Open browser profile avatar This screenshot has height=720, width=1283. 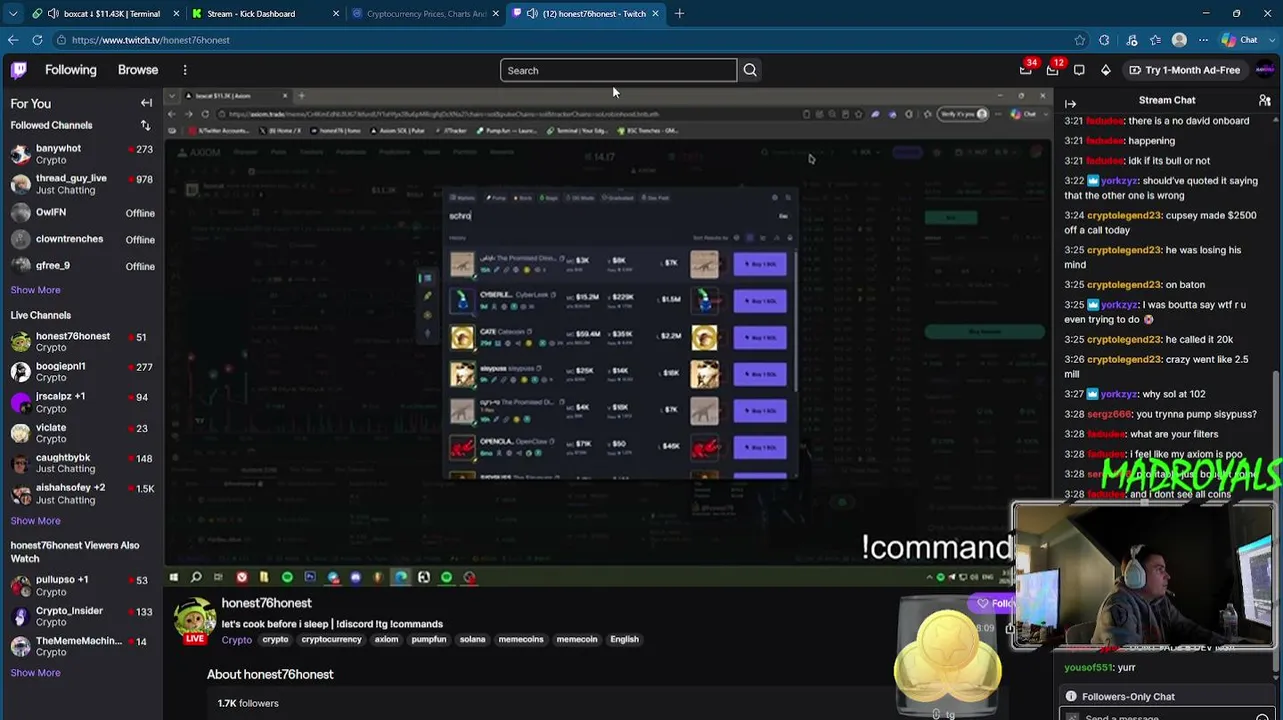(x=1180, y=40)
